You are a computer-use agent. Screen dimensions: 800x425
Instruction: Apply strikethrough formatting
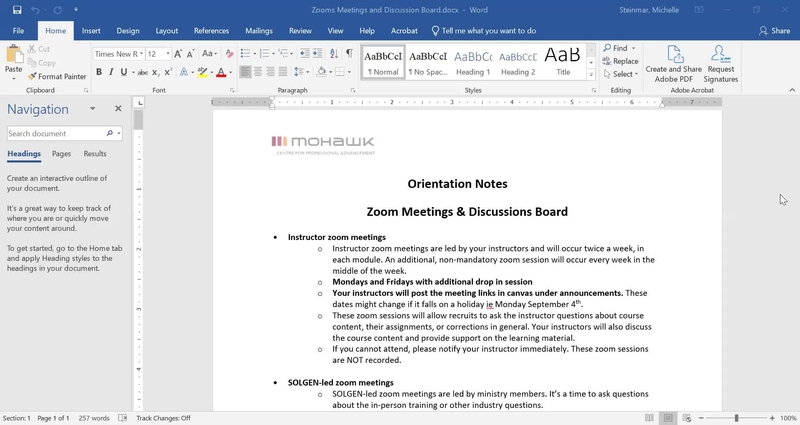pos(143,72)
